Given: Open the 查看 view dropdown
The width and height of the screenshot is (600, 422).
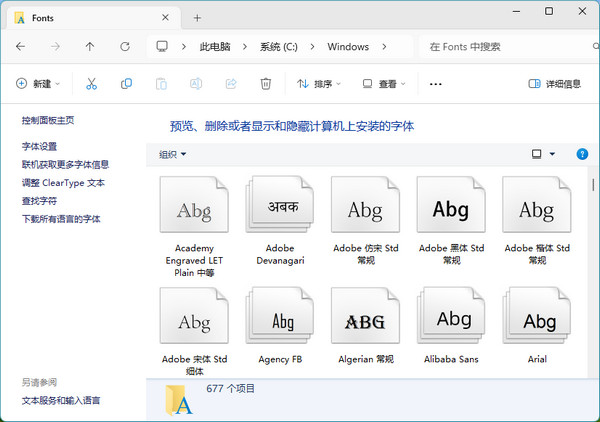Looking at the screenshot, I should 384,84.
